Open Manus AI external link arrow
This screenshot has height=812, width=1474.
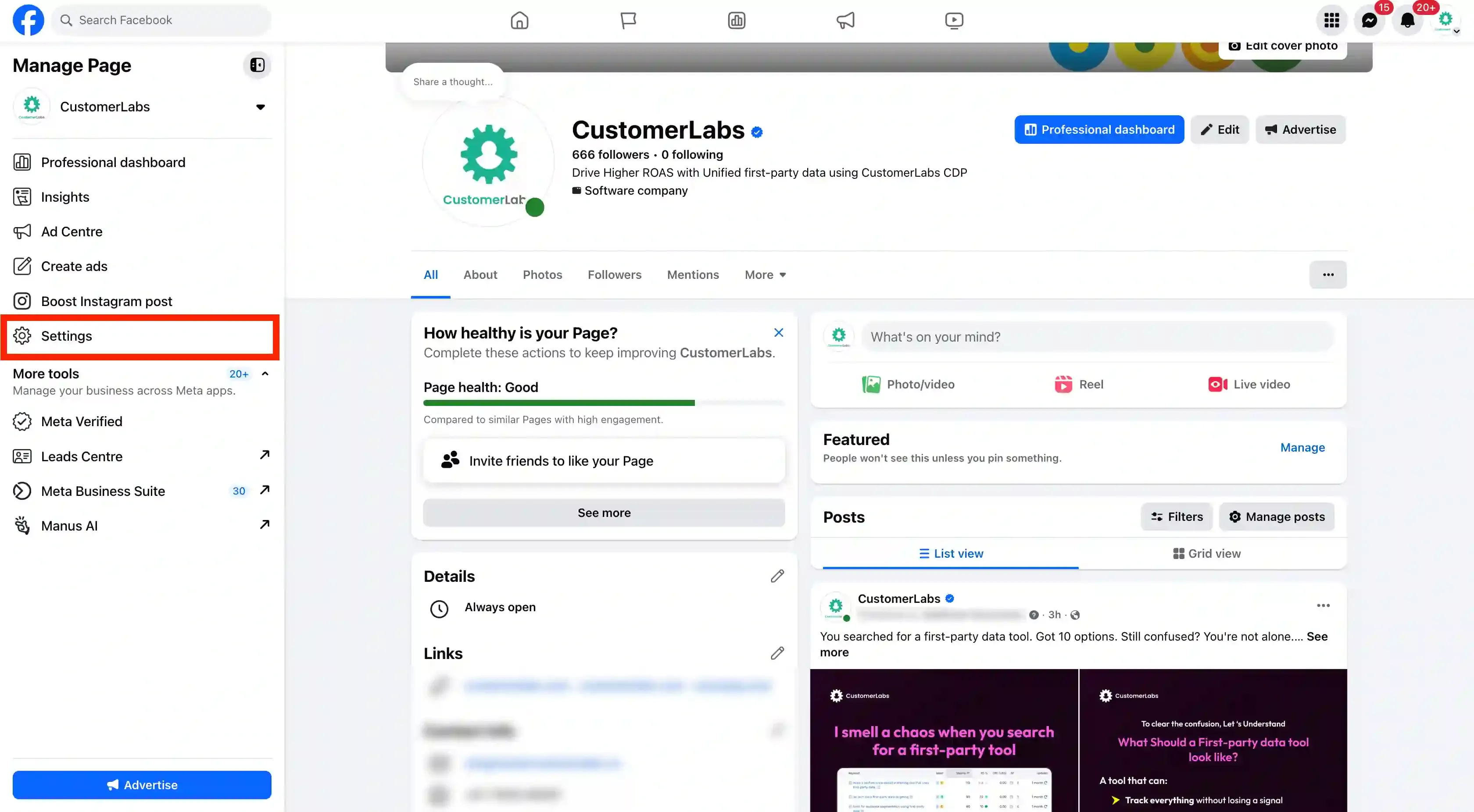point(265,525)
